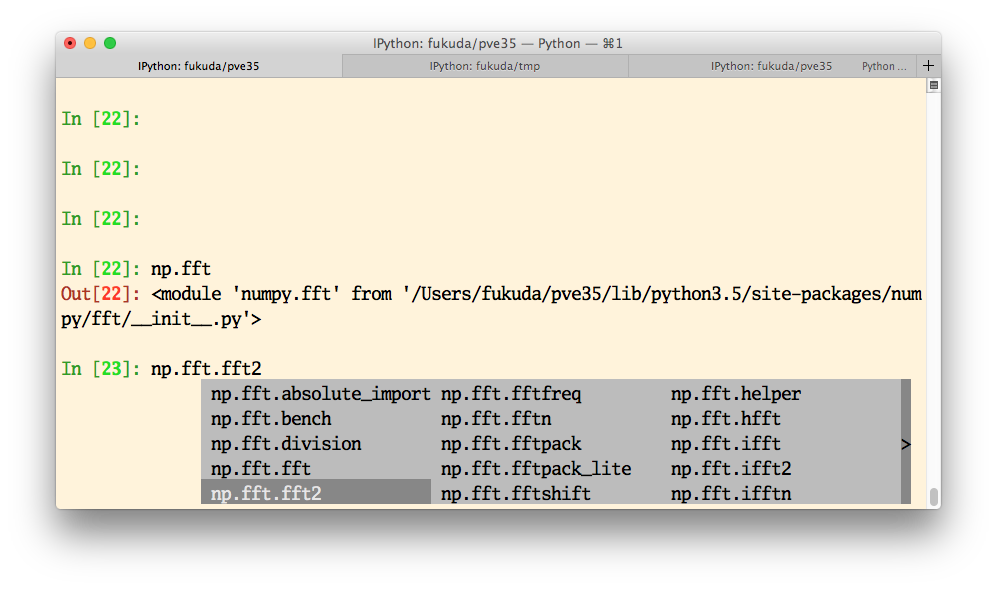The image size is (997, 589).
Task: Select np.fft.bench completion item
Action: point(272,419)
